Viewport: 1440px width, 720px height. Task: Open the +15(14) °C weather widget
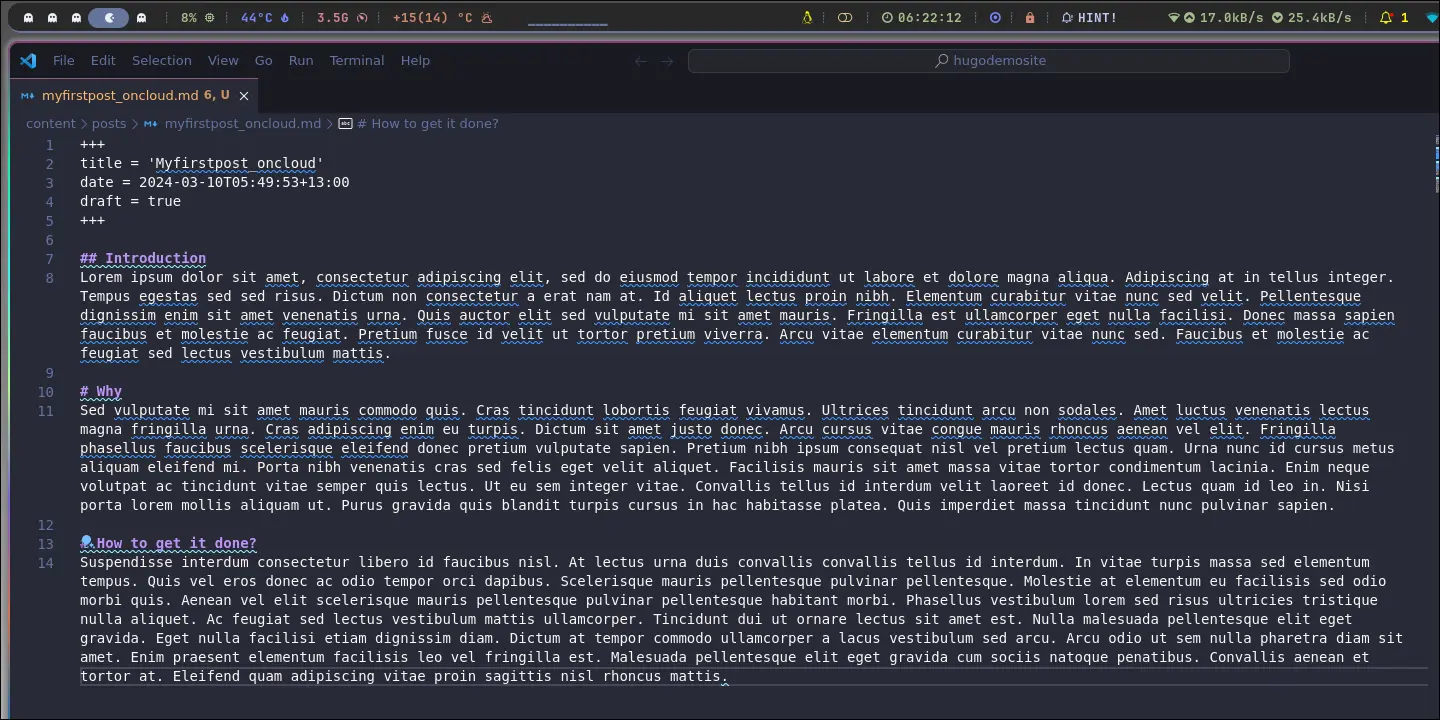pos(443,17)
